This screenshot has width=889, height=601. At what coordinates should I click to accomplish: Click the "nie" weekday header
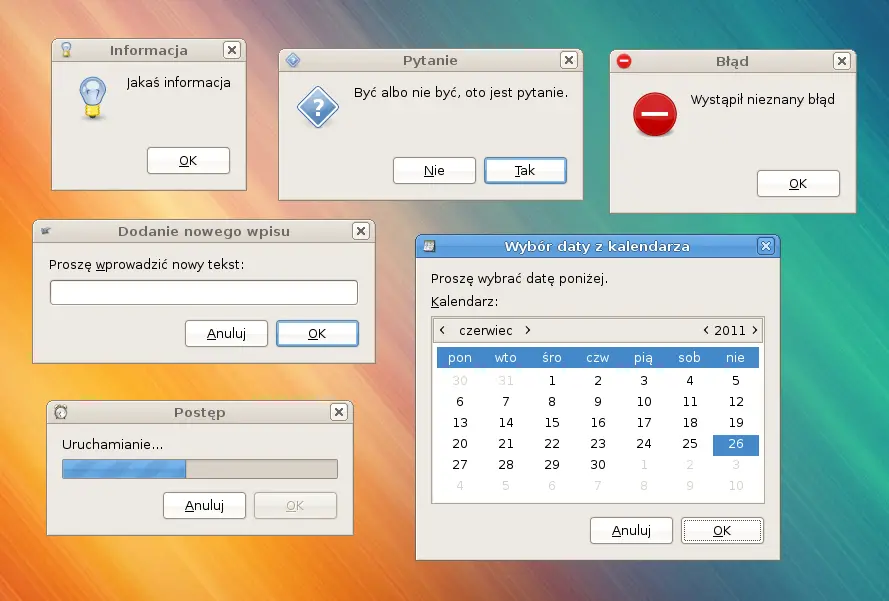coord(735,358)
